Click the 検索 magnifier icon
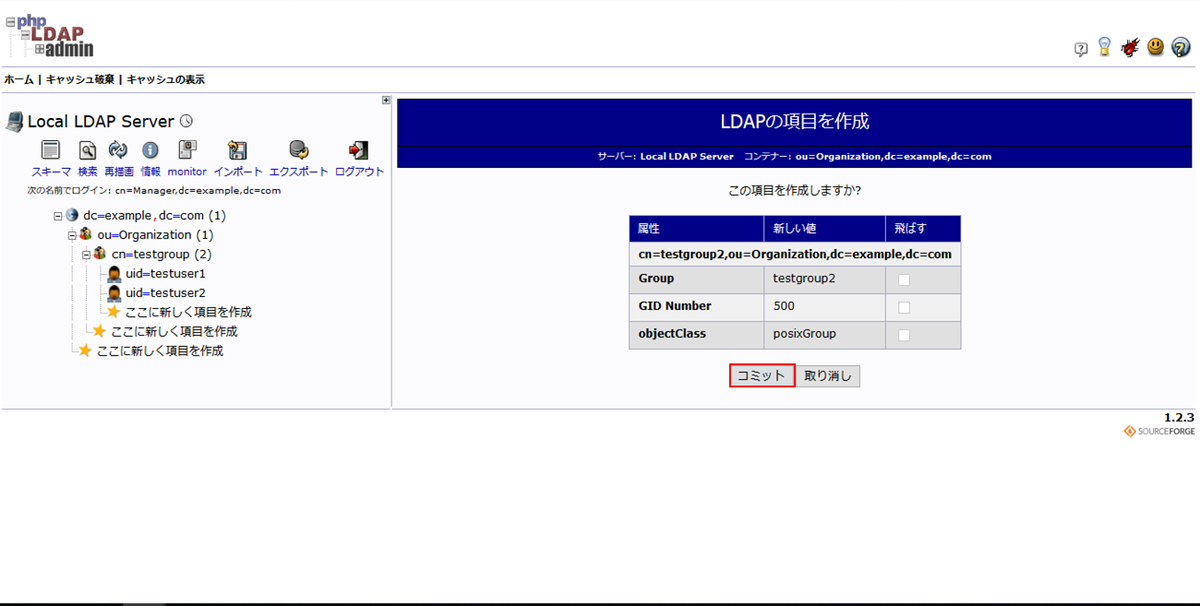This screenshot has height=606, width=1200. tap(88, 150)
